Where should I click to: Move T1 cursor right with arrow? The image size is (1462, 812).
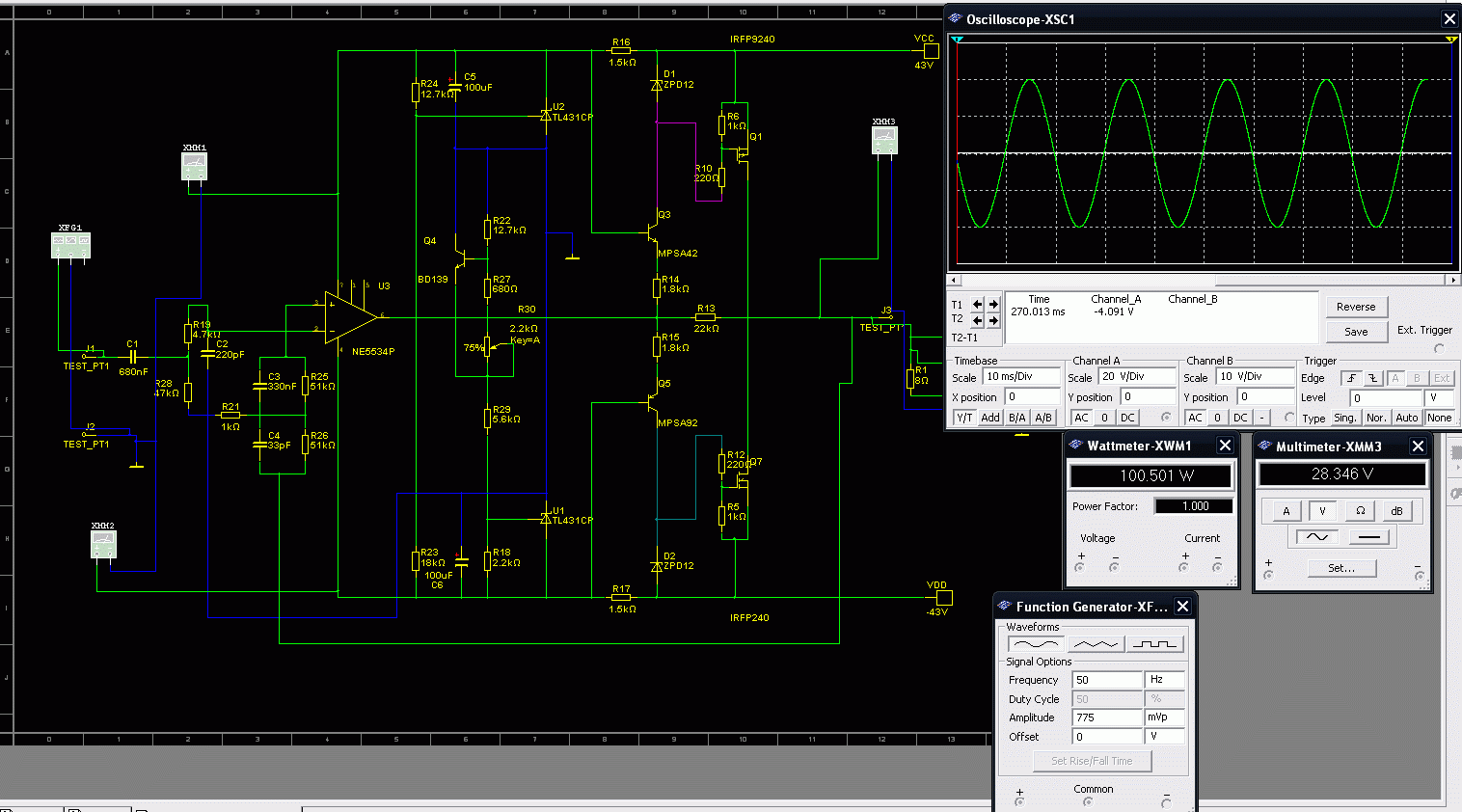pos(993,304)
